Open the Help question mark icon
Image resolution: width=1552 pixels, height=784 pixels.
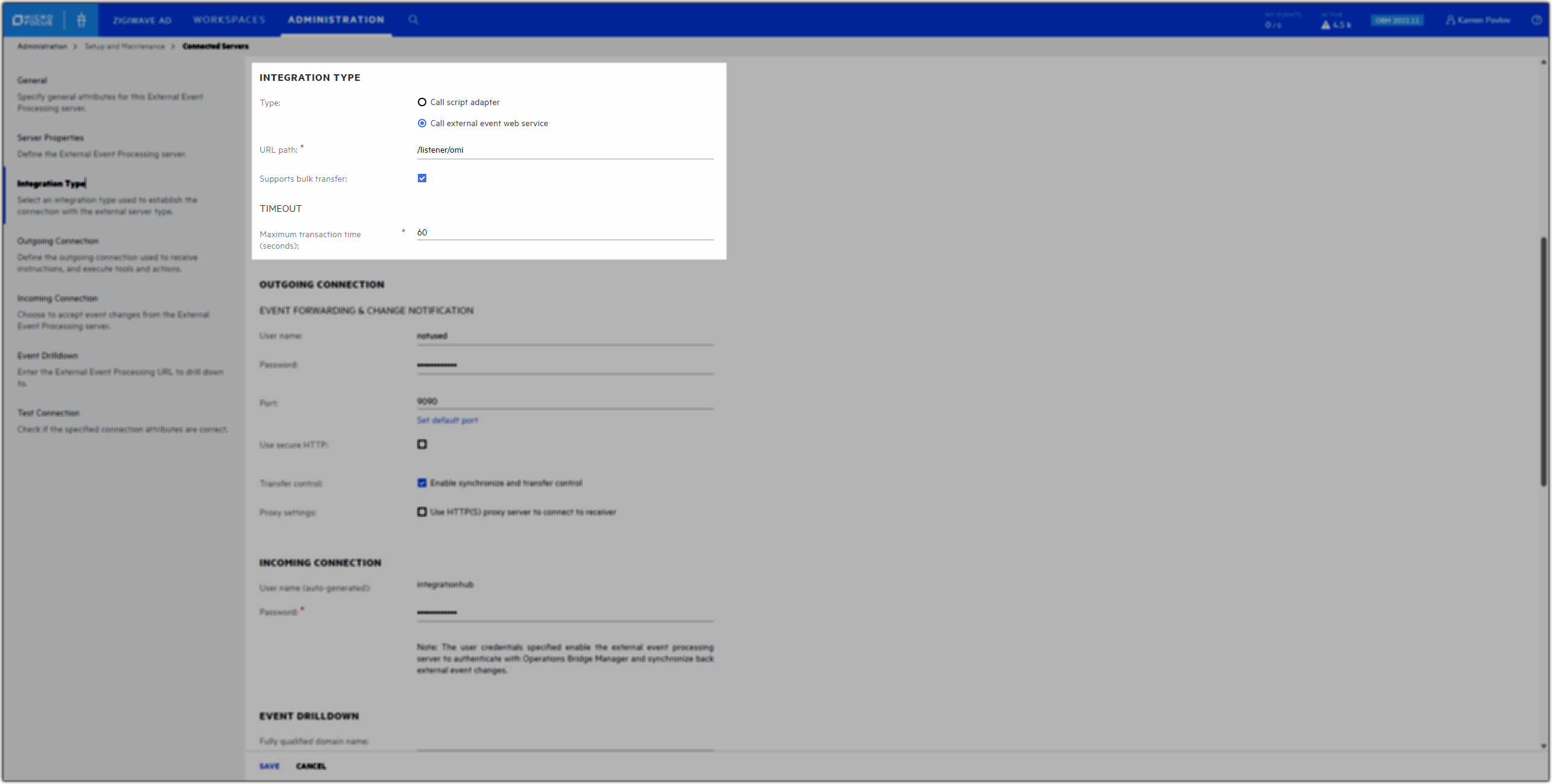click(x=1536, y=19)
